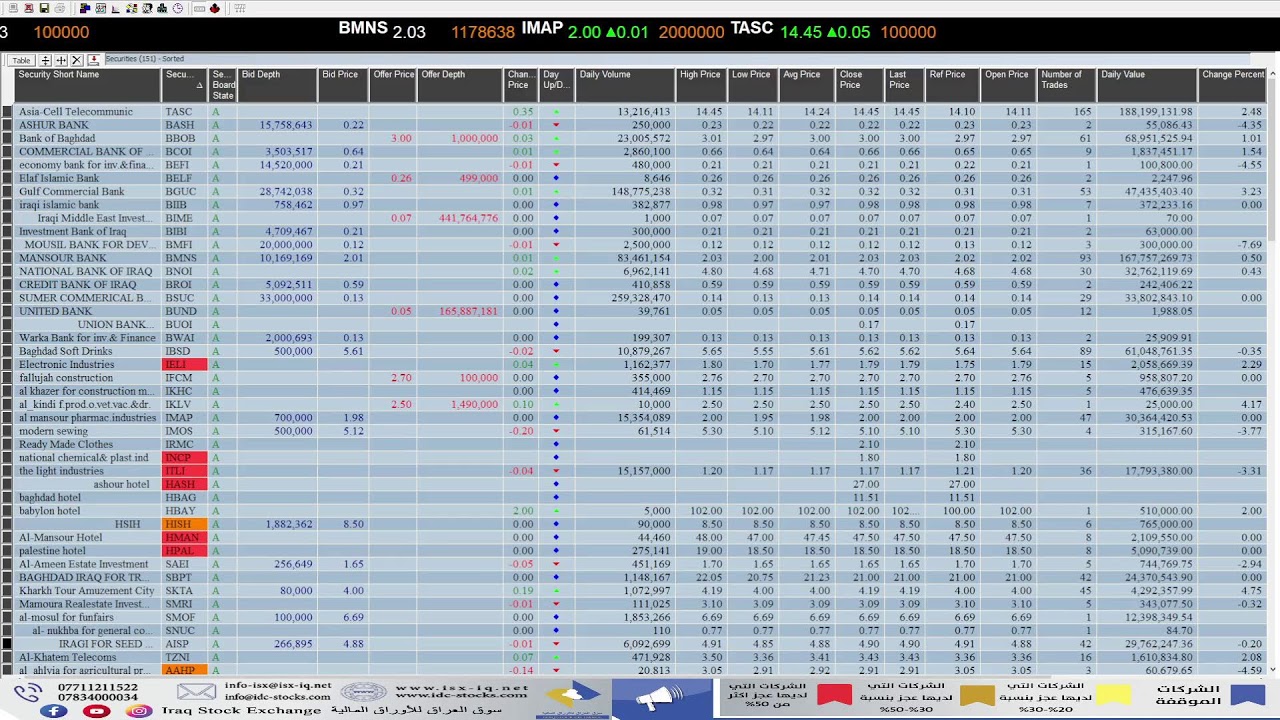The image size is (1280, 720).
Task: Open the clock icon in the toolbar
Action: [178, 8]
